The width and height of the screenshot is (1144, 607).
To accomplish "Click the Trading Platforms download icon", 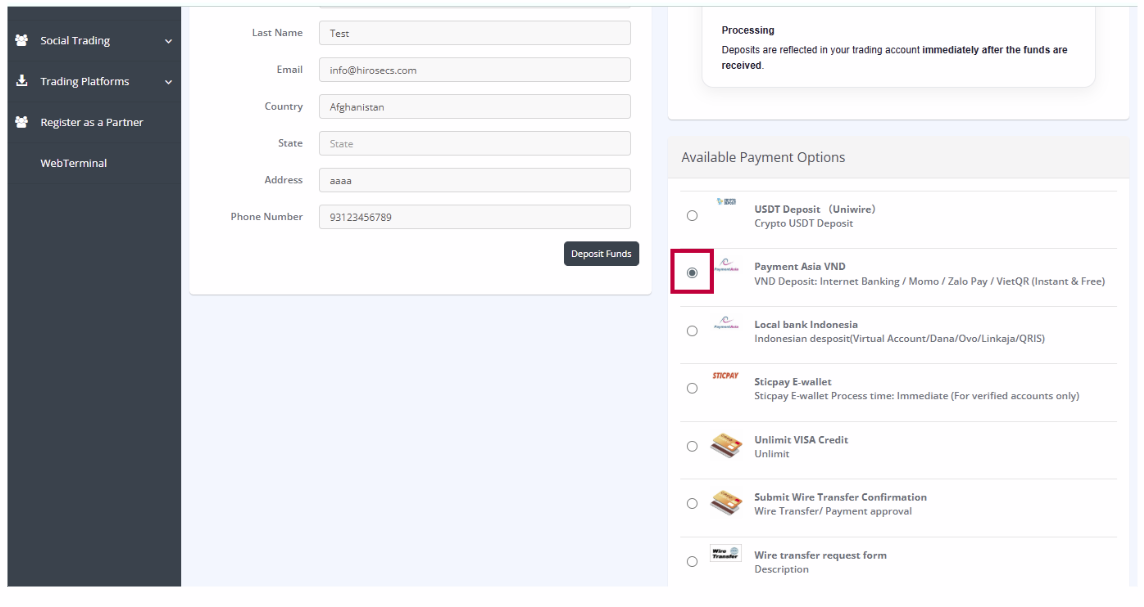I will click(x=21, y=82).
